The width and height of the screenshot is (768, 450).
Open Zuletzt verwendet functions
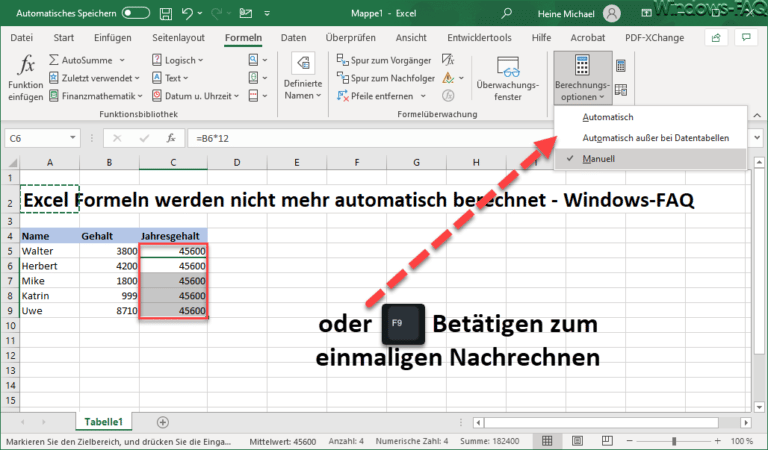pyautogui.click(x=94, y=78)
